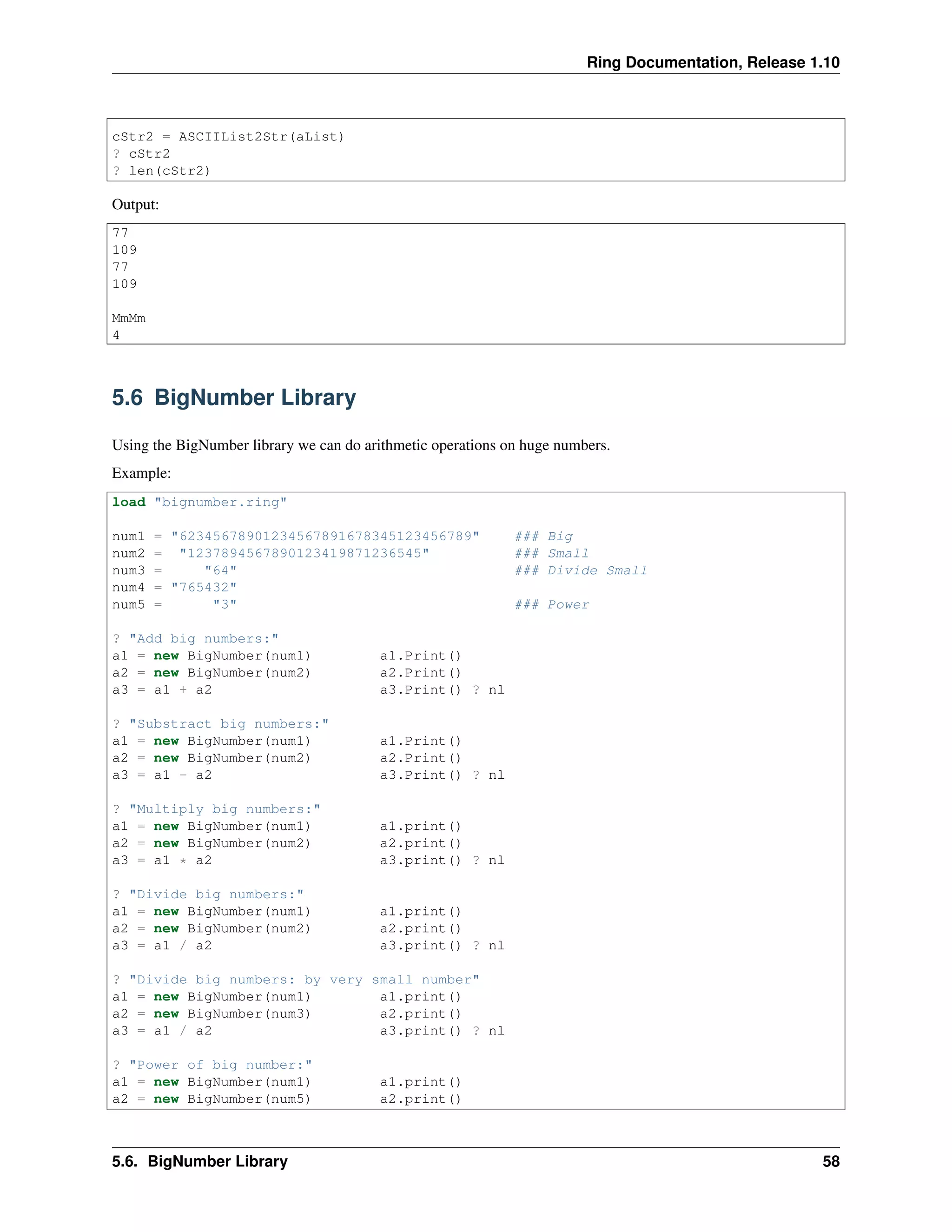This screenshot has height=1232, width=952.
Task: Click the 'a3 = a1 / a2' line under Divide big numbers
Action: [x=162, y=946]
